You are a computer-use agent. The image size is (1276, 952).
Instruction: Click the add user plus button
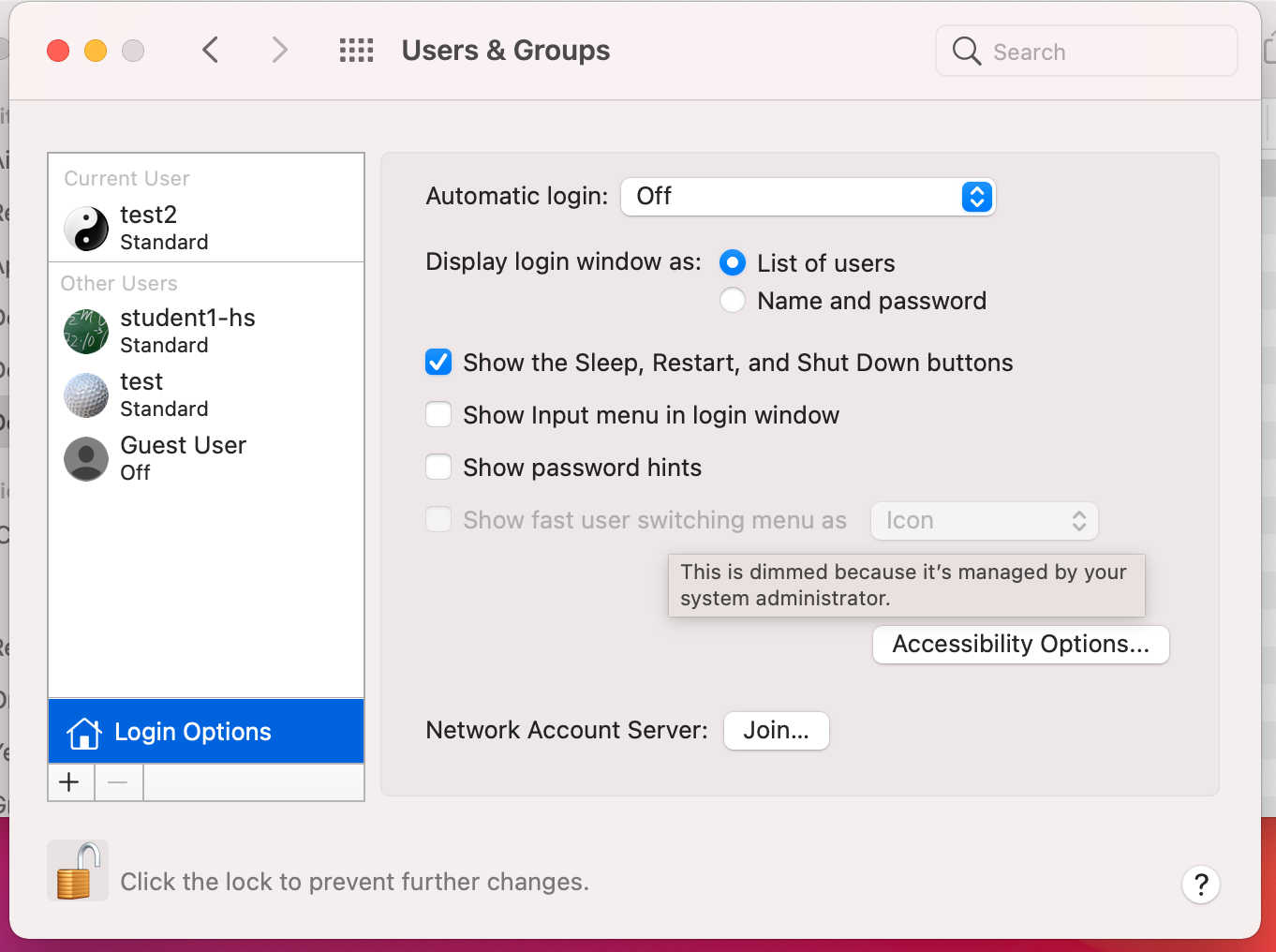click(x=70, y=782)
